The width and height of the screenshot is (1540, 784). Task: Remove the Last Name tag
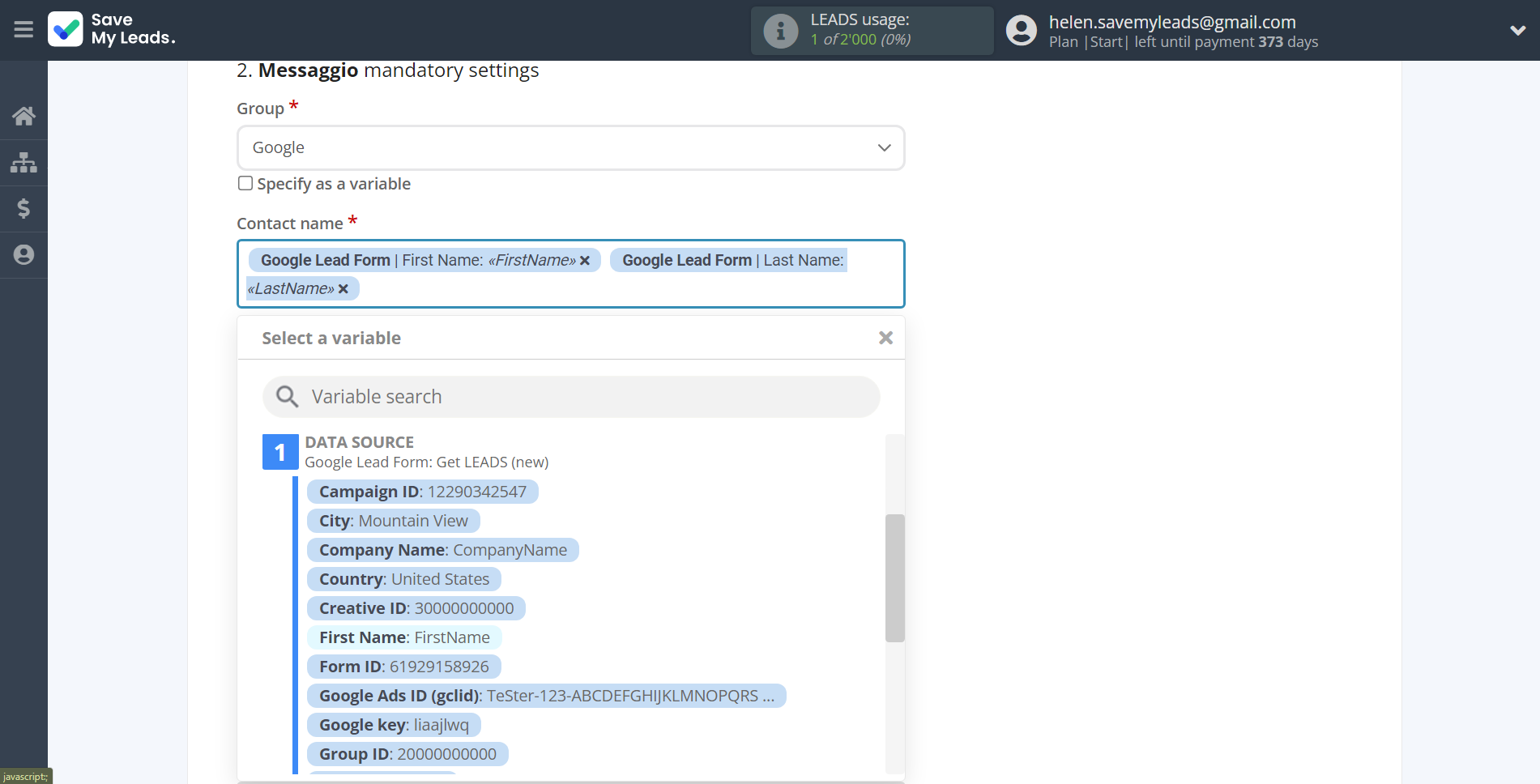click(343, 289)
